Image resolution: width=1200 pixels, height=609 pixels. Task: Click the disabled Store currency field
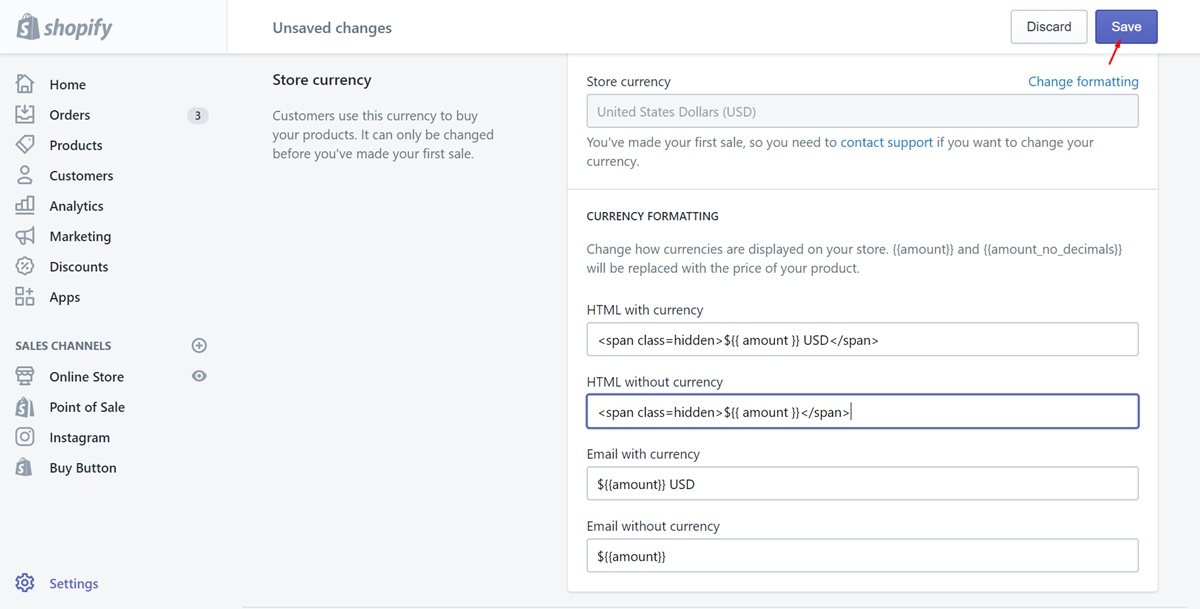pyautogui.click(x=862, y=111)
